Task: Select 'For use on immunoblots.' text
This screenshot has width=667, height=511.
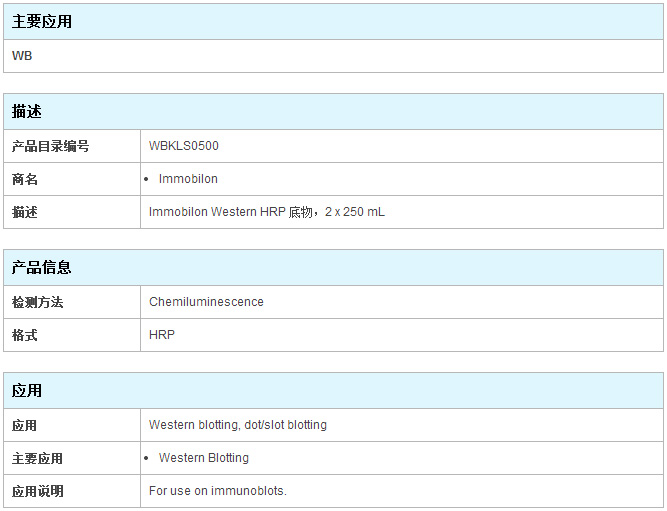Action: click(218, 491)
